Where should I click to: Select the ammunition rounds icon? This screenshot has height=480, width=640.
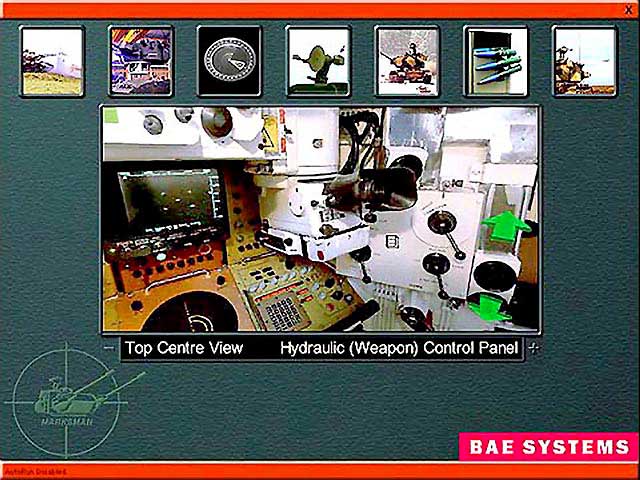click(x=496, y=60)
